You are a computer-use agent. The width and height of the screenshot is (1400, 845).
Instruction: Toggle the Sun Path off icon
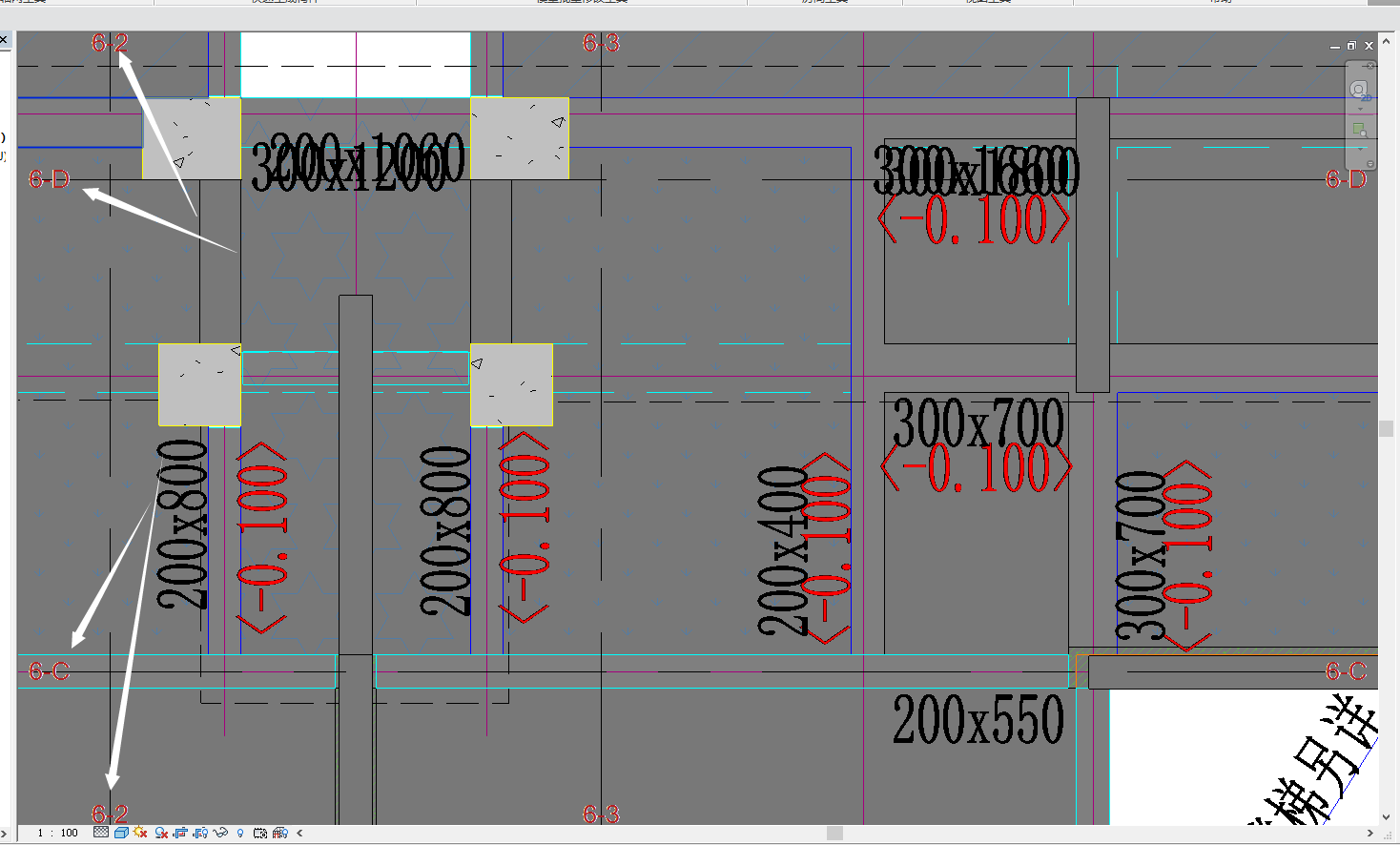pyautogui.click(x=140, y=833)
